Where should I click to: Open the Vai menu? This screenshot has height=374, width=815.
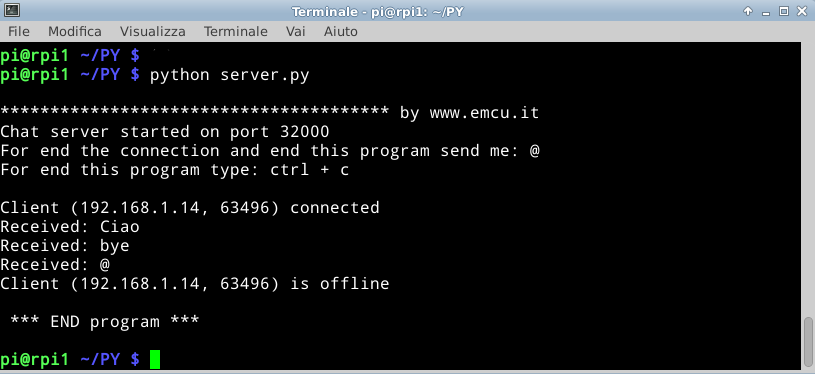[296, 32]
